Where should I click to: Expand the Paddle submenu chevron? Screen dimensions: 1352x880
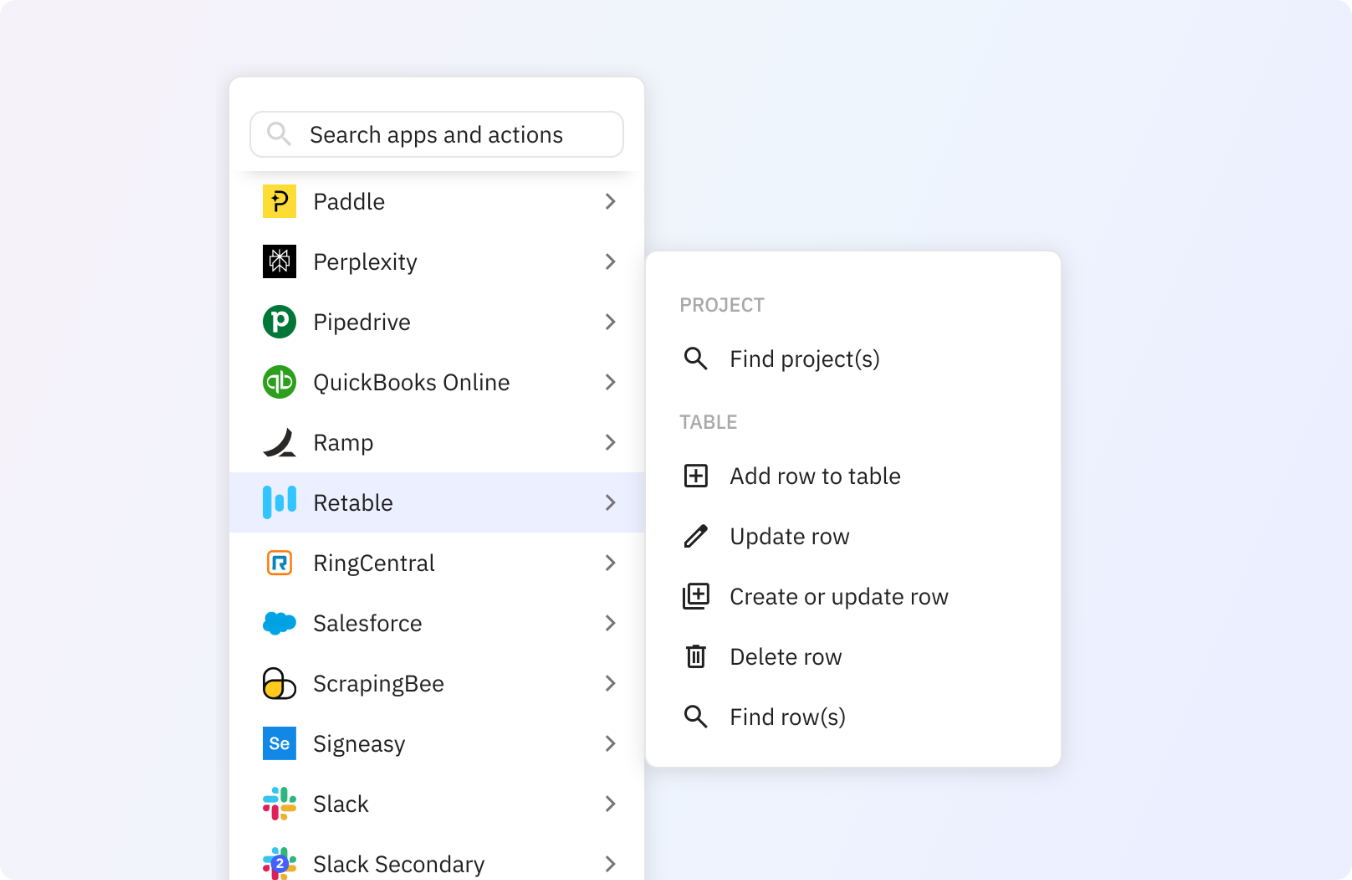point(610,201)
